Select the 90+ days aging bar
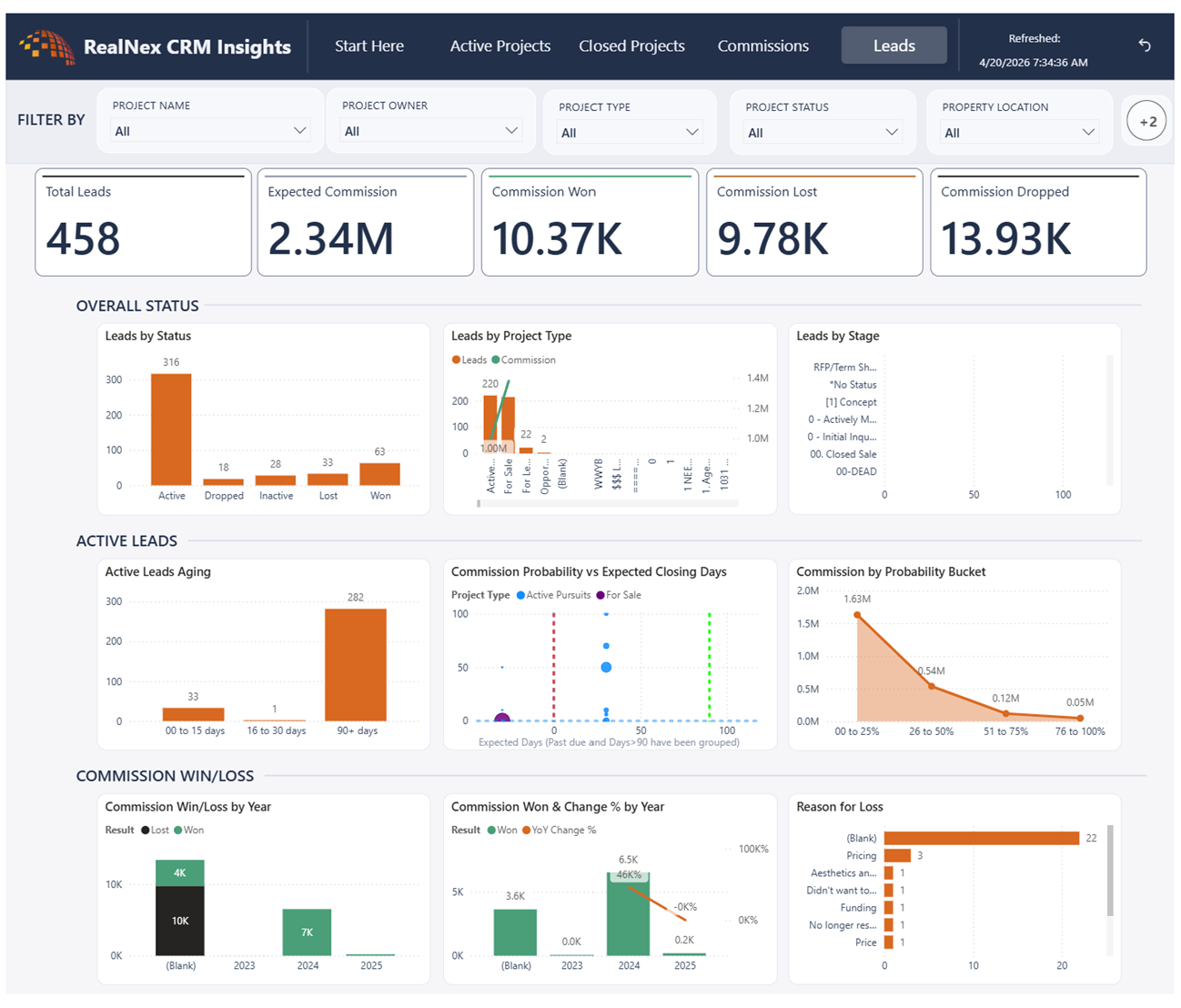Screen dimensions: 1181x1008 click(x=356, y=665)
